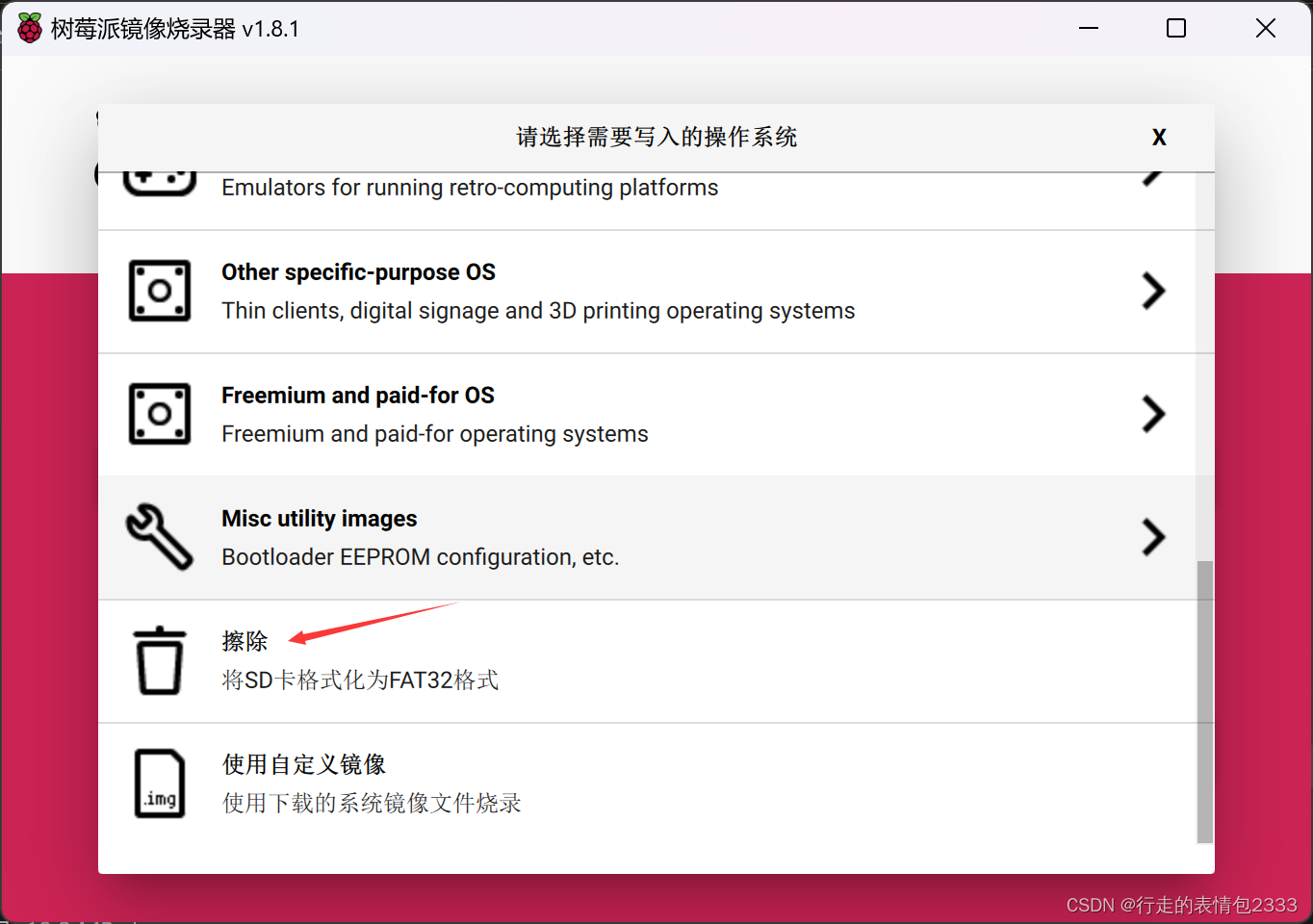This screenshot has width=1313, height=924.
Task: Expand the Other specific-purpose OS chevron
Action: [x=1153, y=291]
